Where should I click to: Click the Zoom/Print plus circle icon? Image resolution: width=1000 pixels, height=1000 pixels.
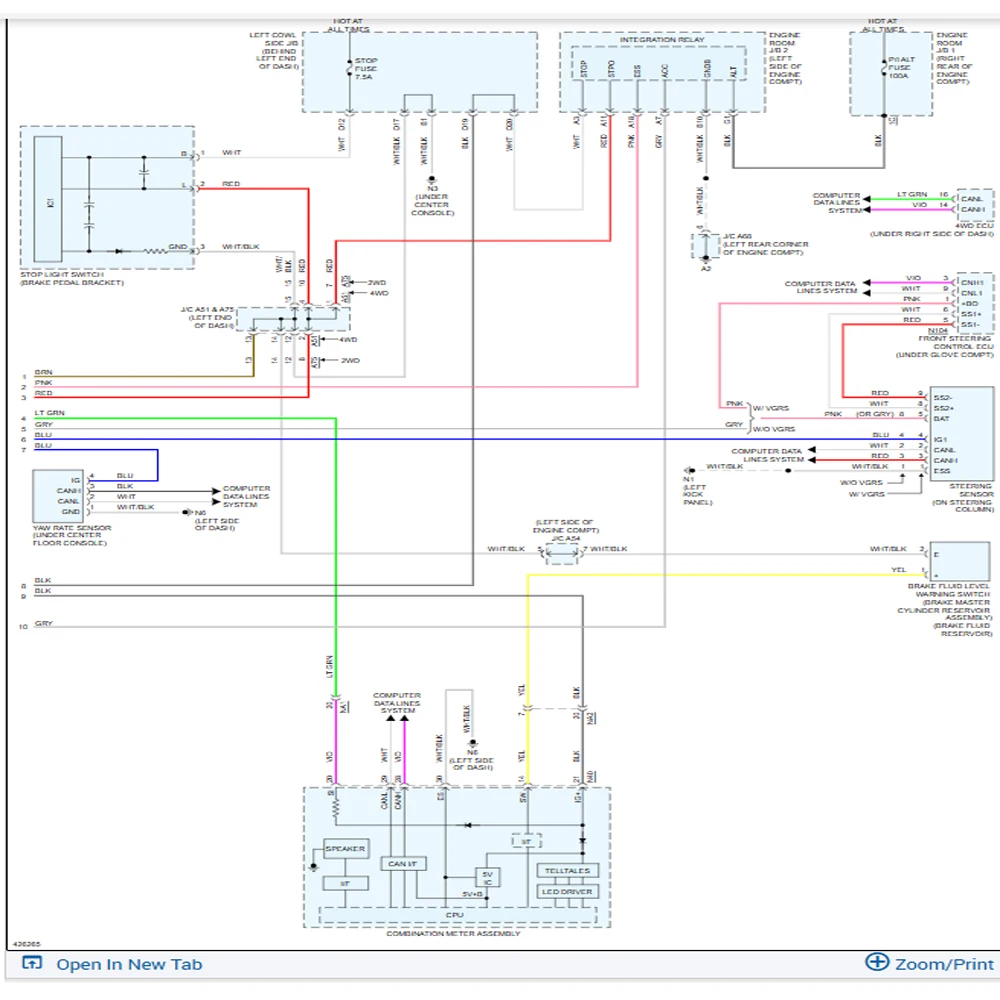coord(877,961)
